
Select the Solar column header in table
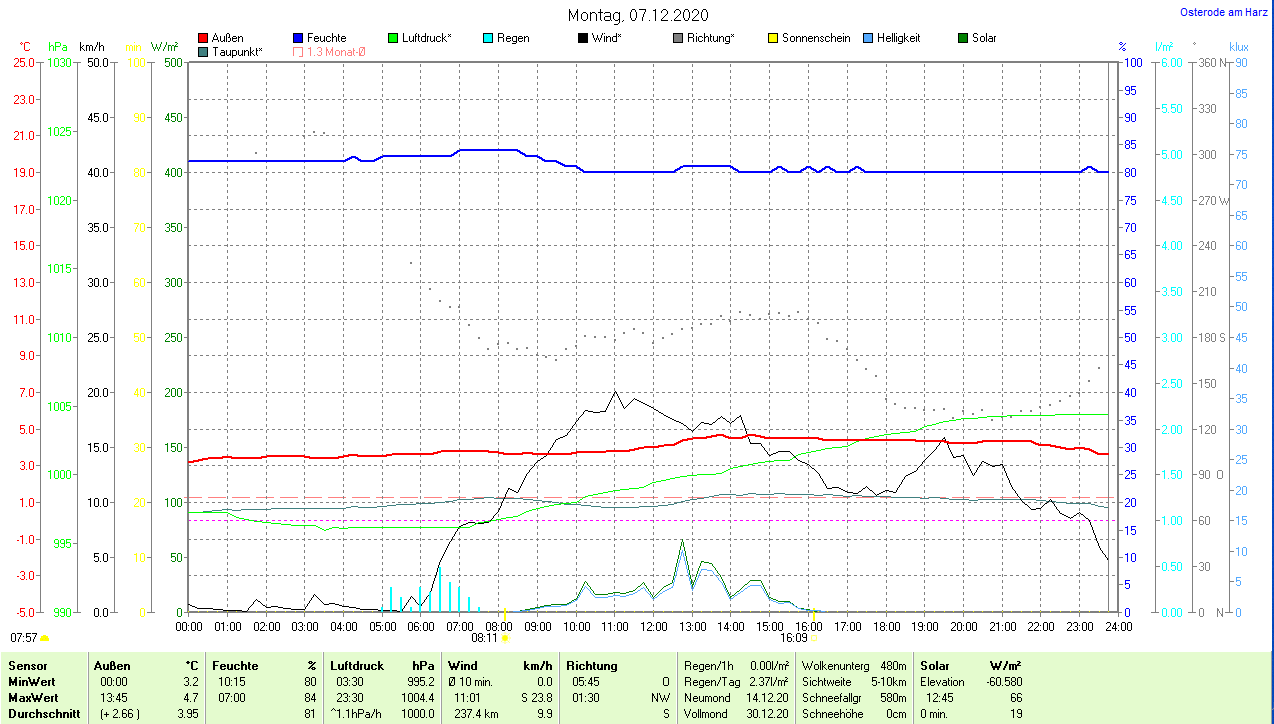click(x=934, y=666)
